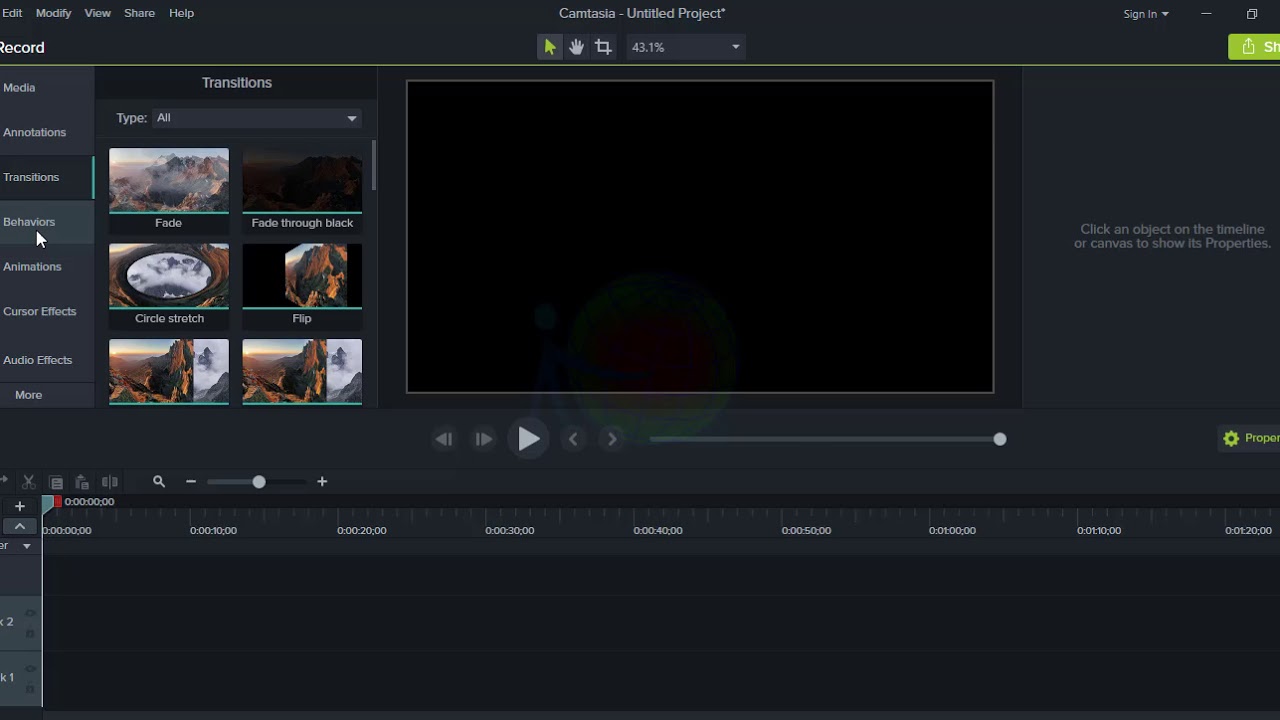
Task: Hide Track 2 with its eye toggle
Action: point(30,613)
